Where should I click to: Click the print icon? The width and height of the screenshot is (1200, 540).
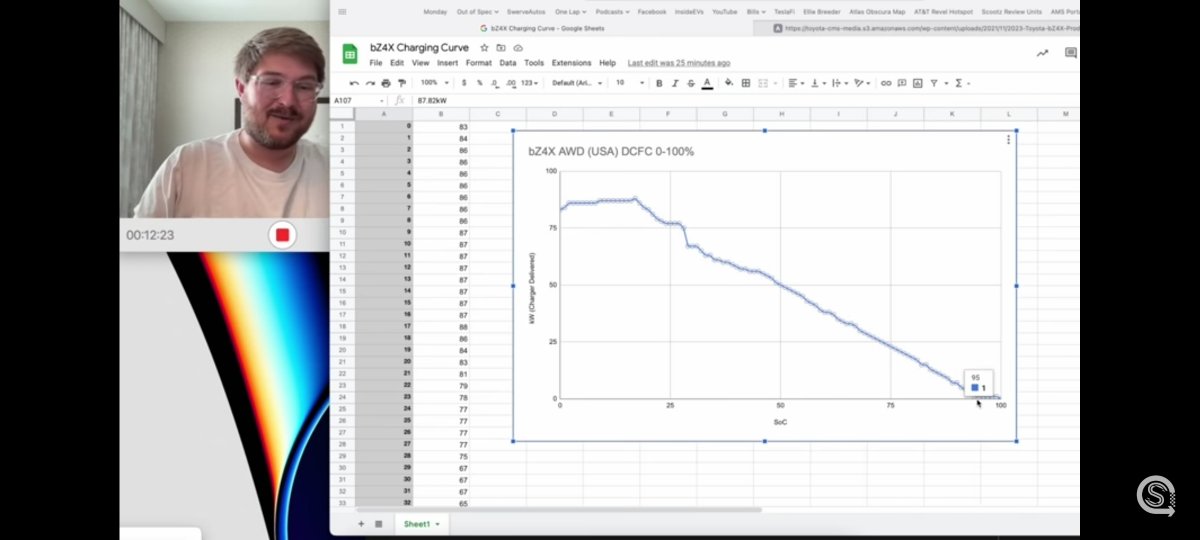[x=386, y=83]
